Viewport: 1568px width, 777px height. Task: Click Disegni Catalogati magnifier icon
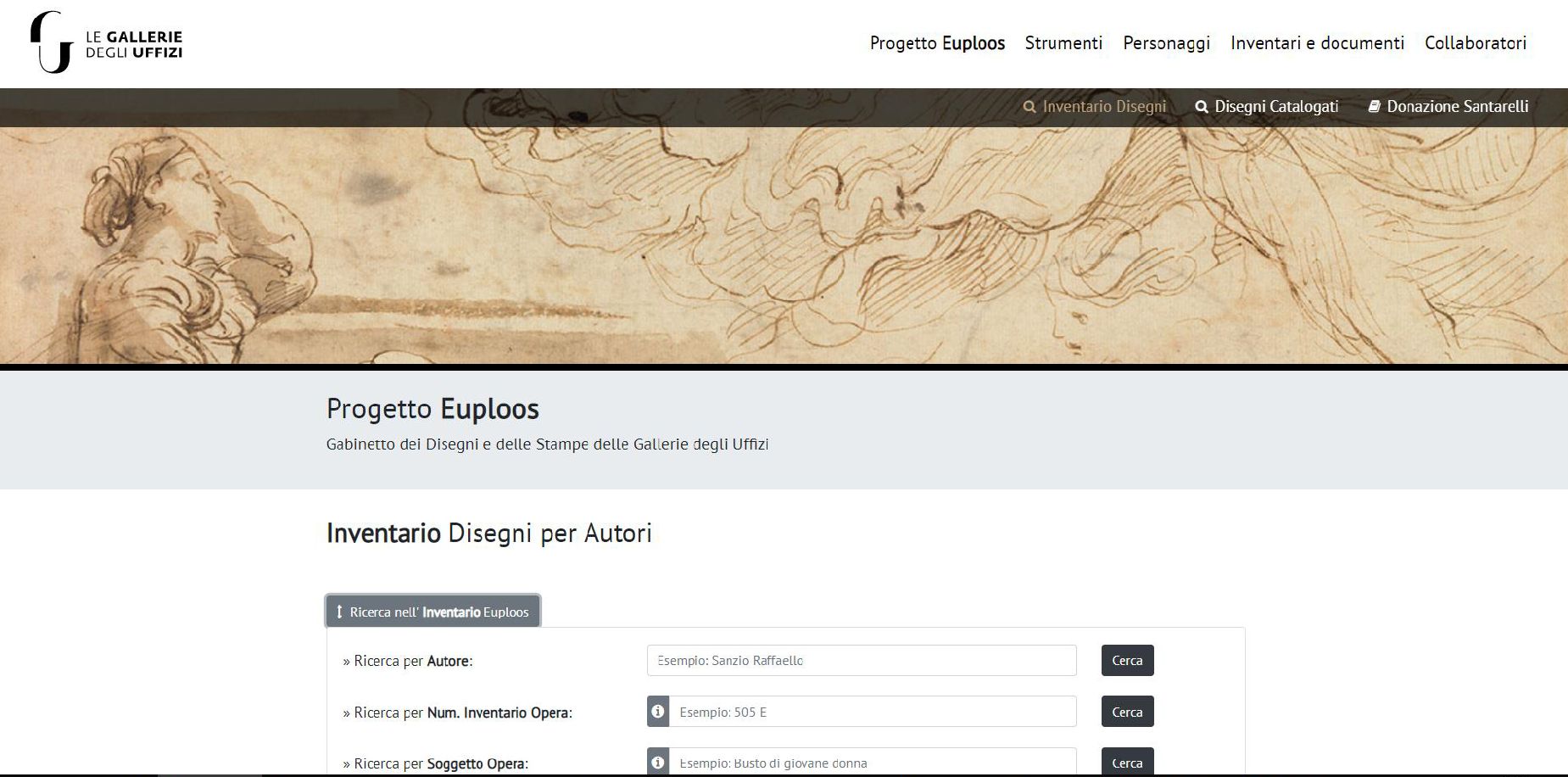tap(1202, 107)
